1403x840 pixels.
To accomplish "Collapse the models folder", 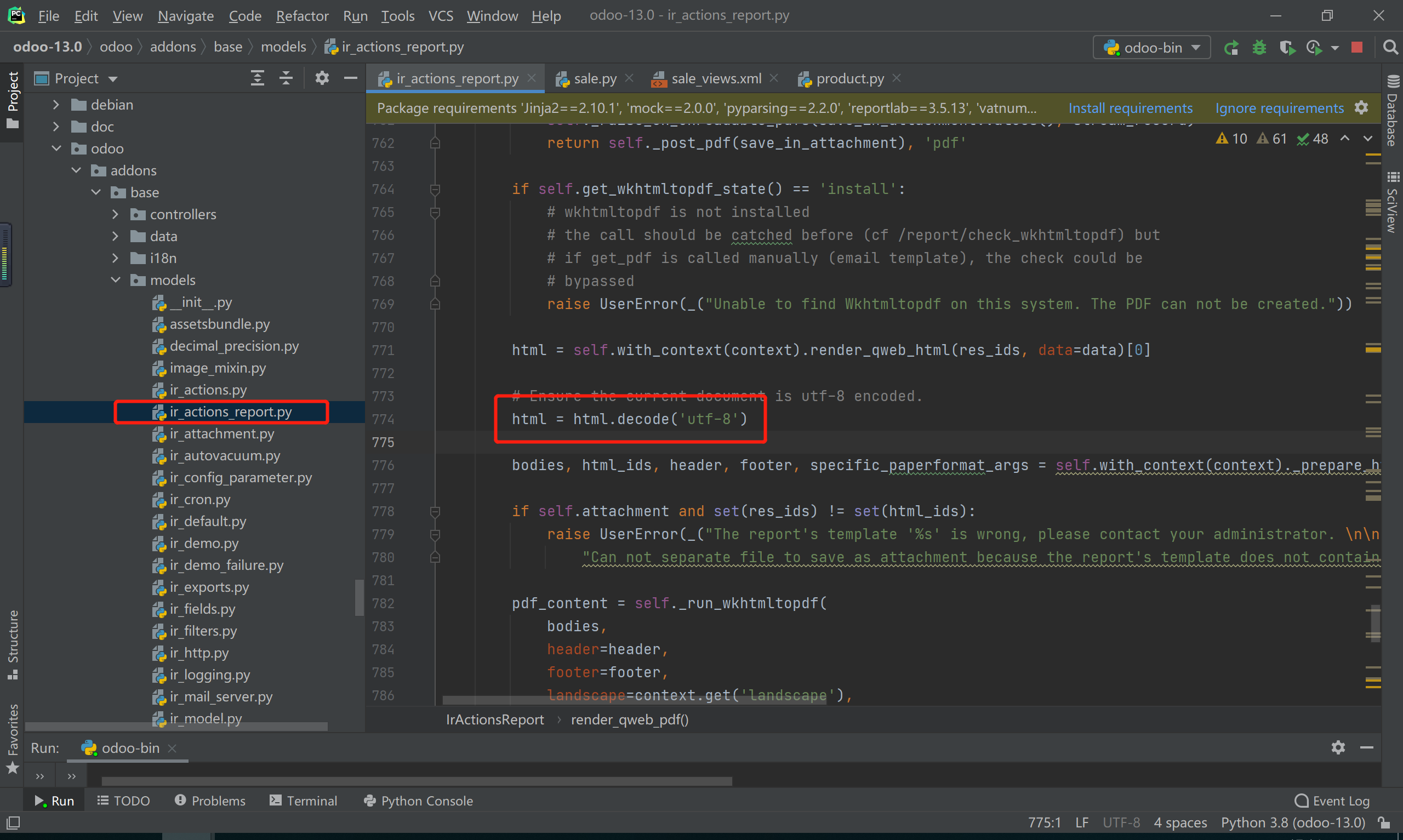I will click(116, 280).
